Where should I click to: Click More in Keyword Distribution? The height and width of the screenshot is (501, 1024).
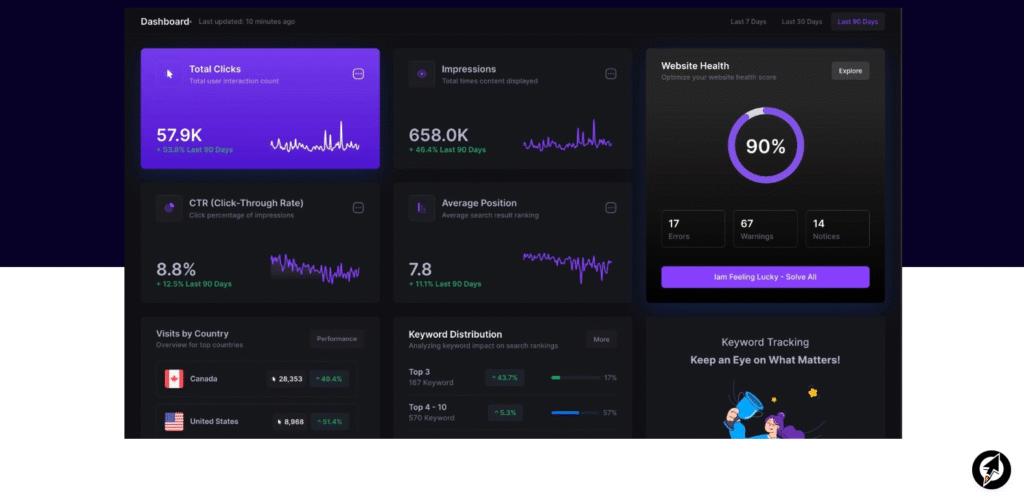pyautogui.click(x=601, y=339)
